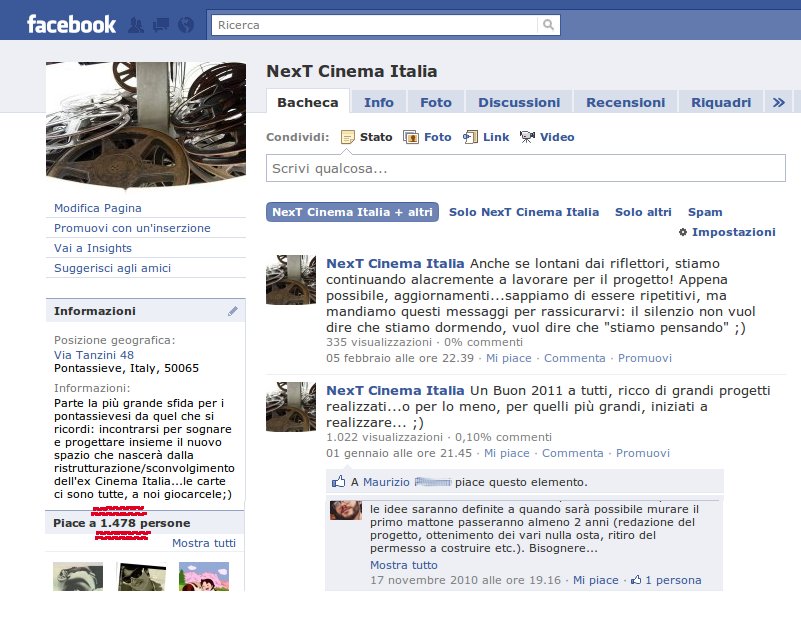Screen dimensions: 801x636
Task: Select the Solo NexT Cinema Italia filter
Action: pos(524,212)
